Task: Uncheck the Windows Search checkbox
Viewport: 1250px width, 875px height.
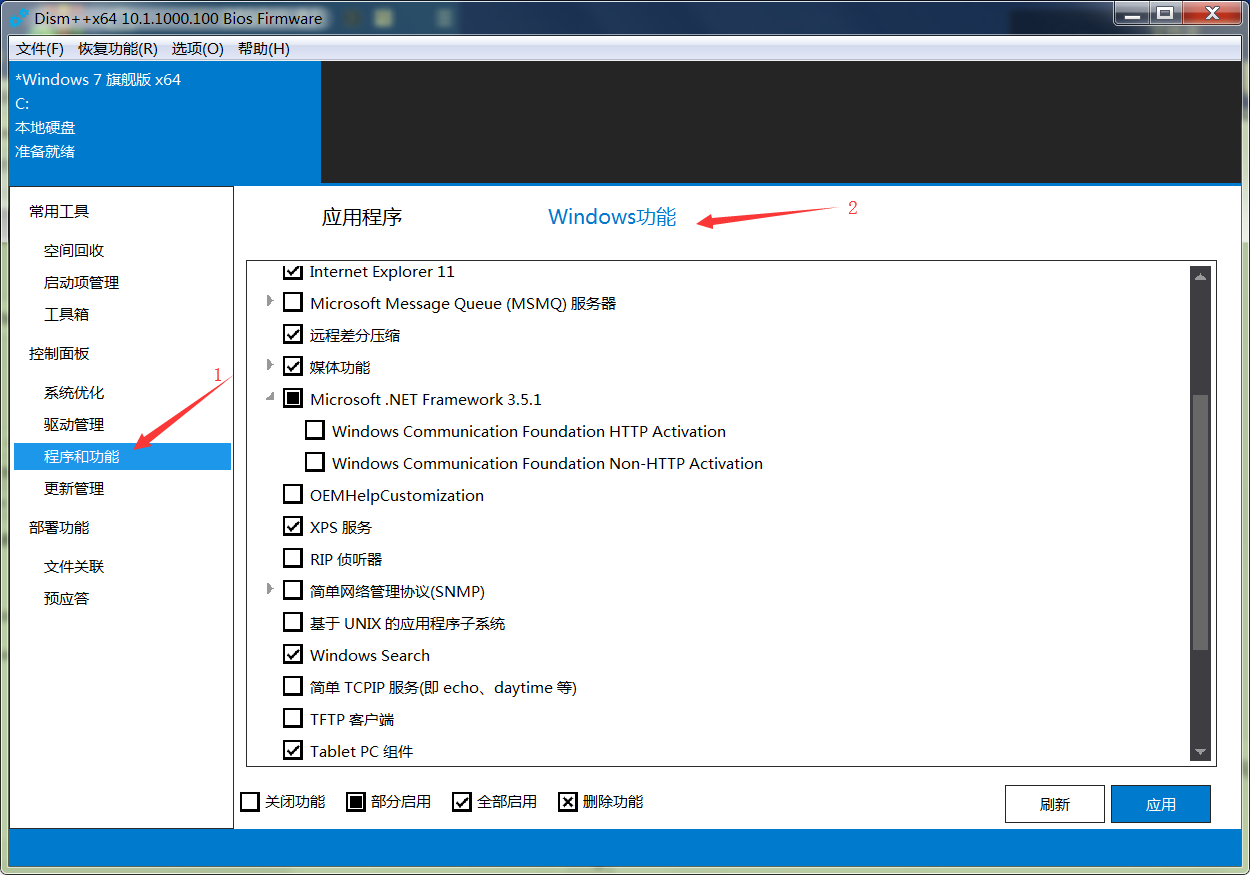Action: (293, 655)
